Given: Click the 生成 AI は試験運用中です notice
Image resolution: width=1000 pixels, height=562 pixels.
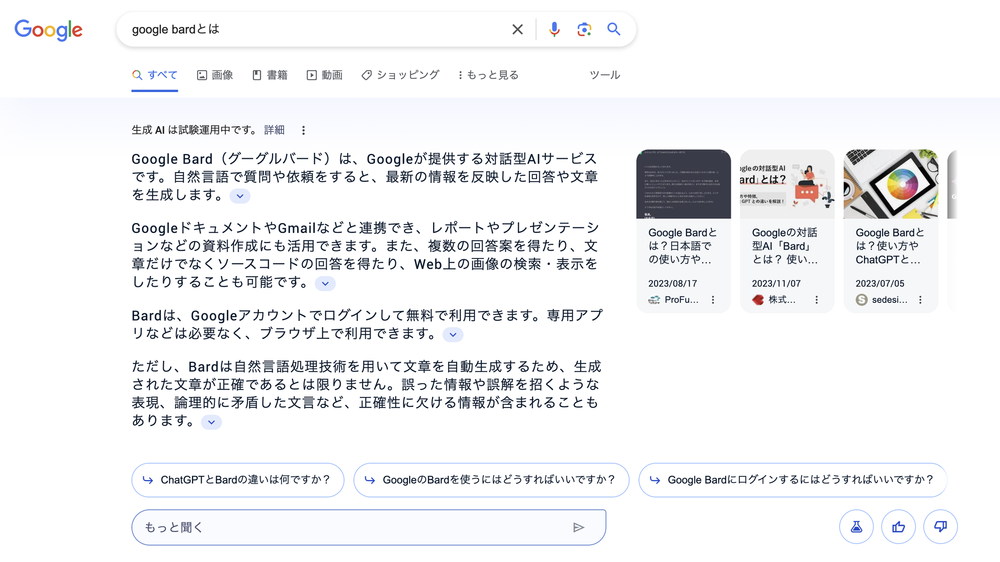Looking at the screenshot, I should [x=194, y=130].
